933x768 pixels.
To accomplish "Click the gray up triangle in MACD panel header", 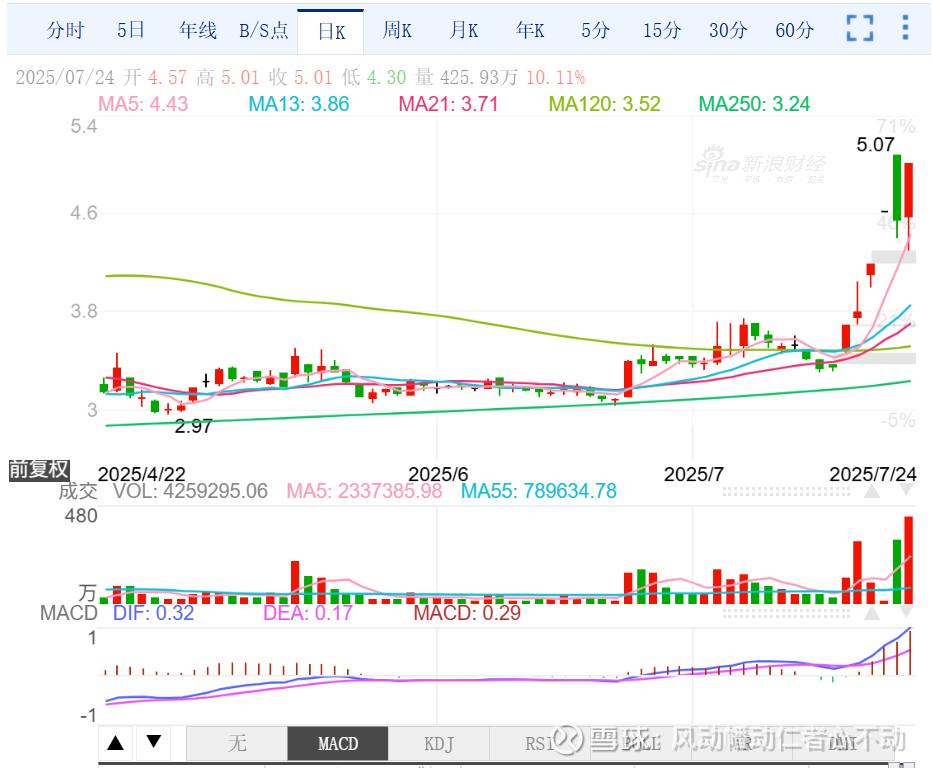I will [x=872, y=613].
